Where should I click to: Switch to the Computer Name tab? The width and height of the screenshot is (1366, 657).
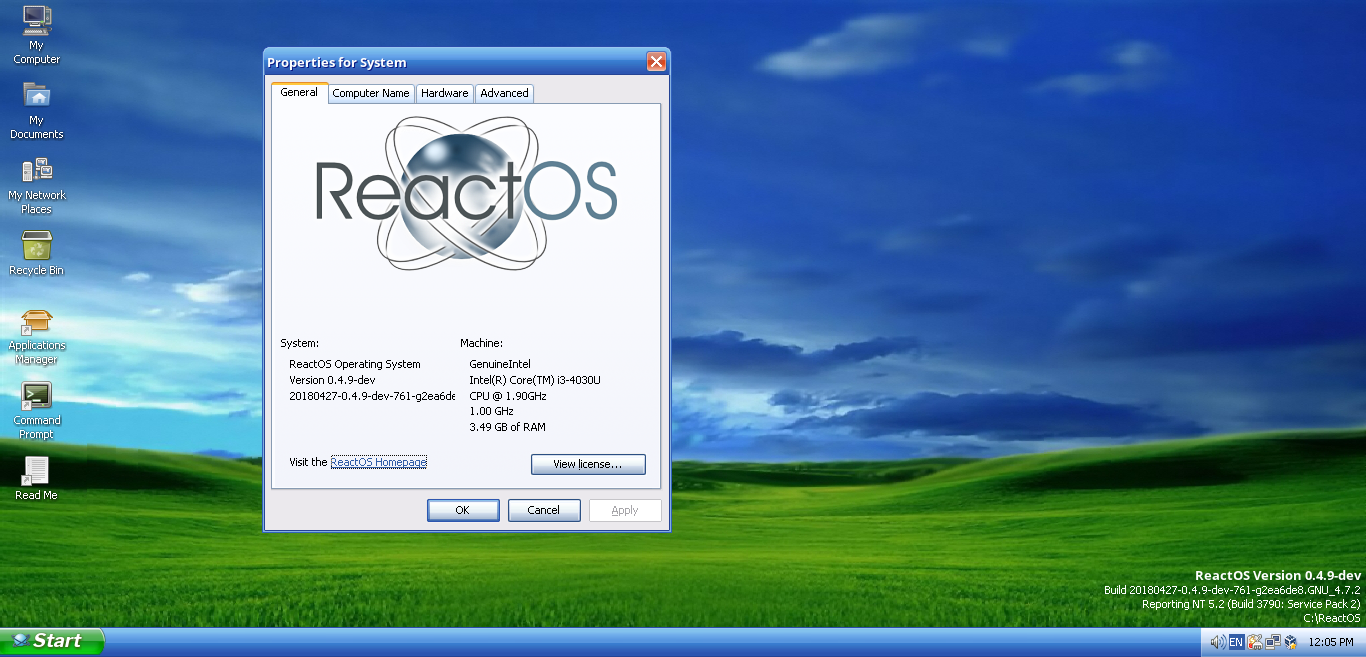(371, 93)
